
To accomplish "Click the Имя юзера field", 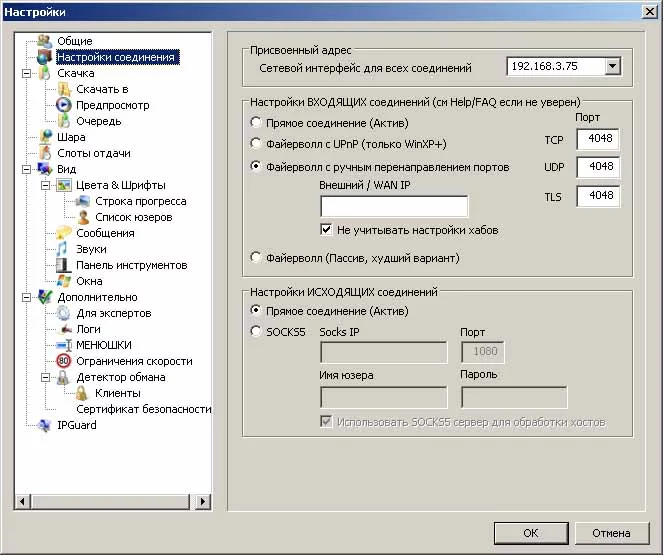I will pyautogui.click(x=384, y=397).
